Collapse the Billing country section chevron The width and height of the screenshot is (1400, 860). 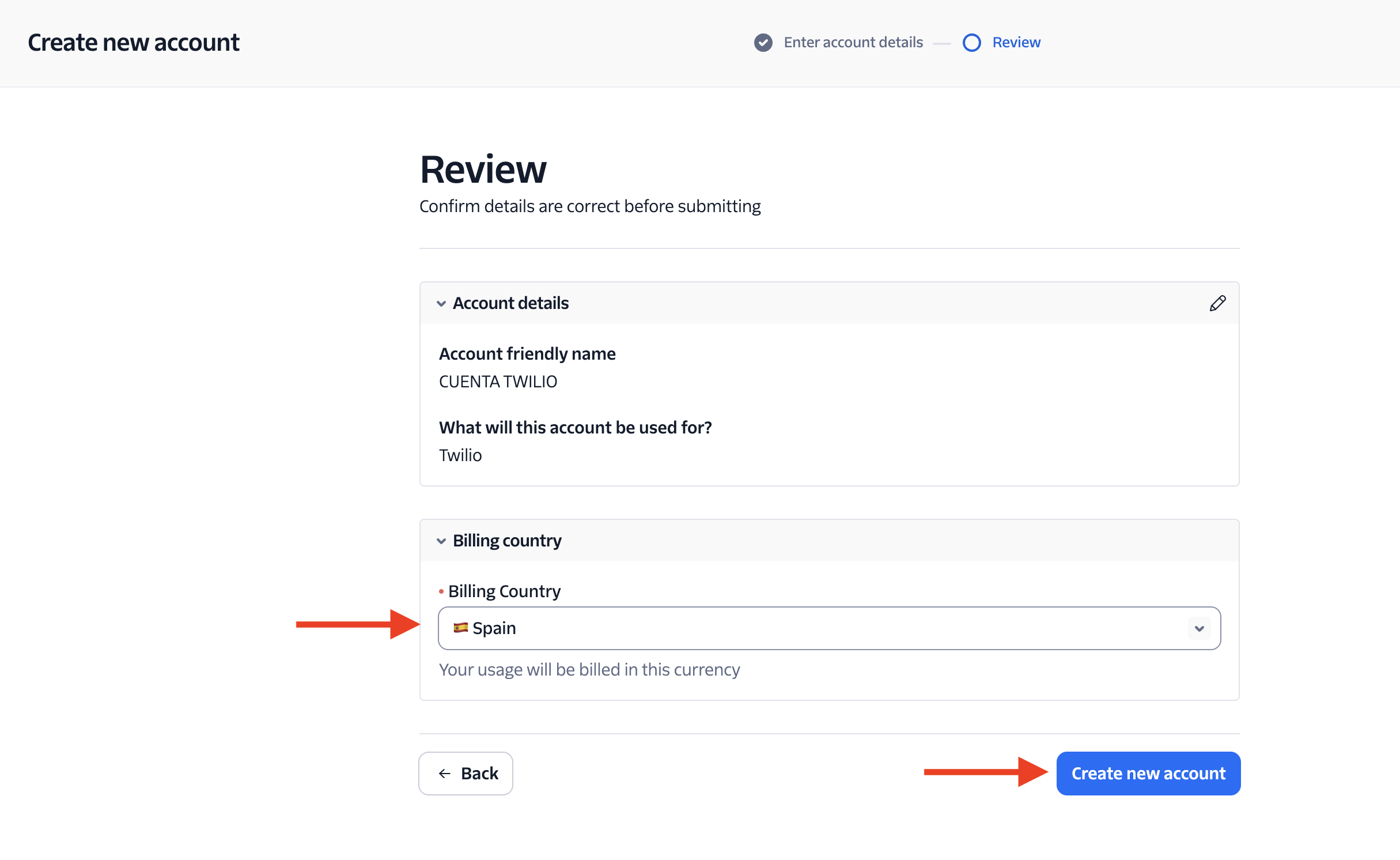pyautogui.click(x=441, y=541)
